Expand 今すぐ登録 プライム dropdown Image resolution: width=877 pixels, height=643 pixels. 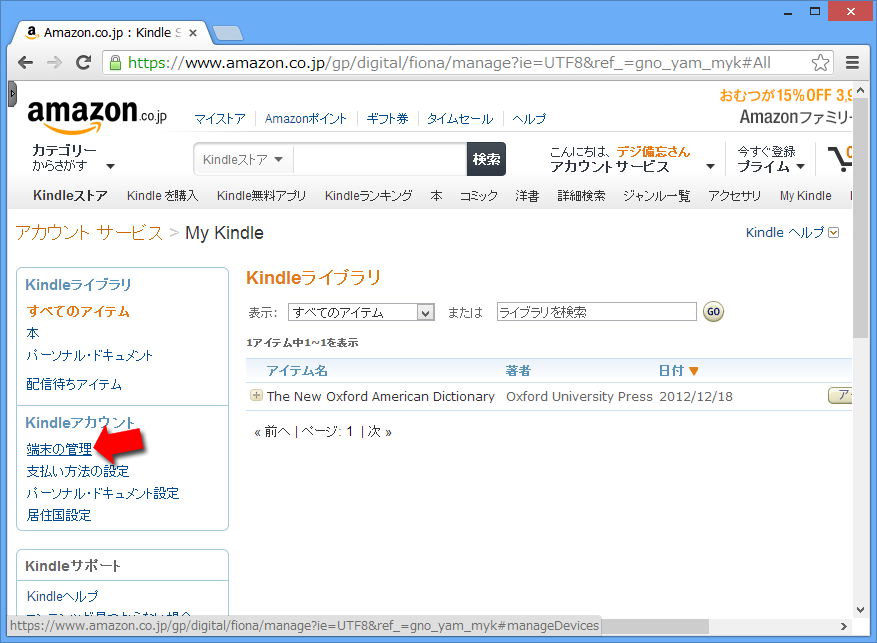(771, 159)
